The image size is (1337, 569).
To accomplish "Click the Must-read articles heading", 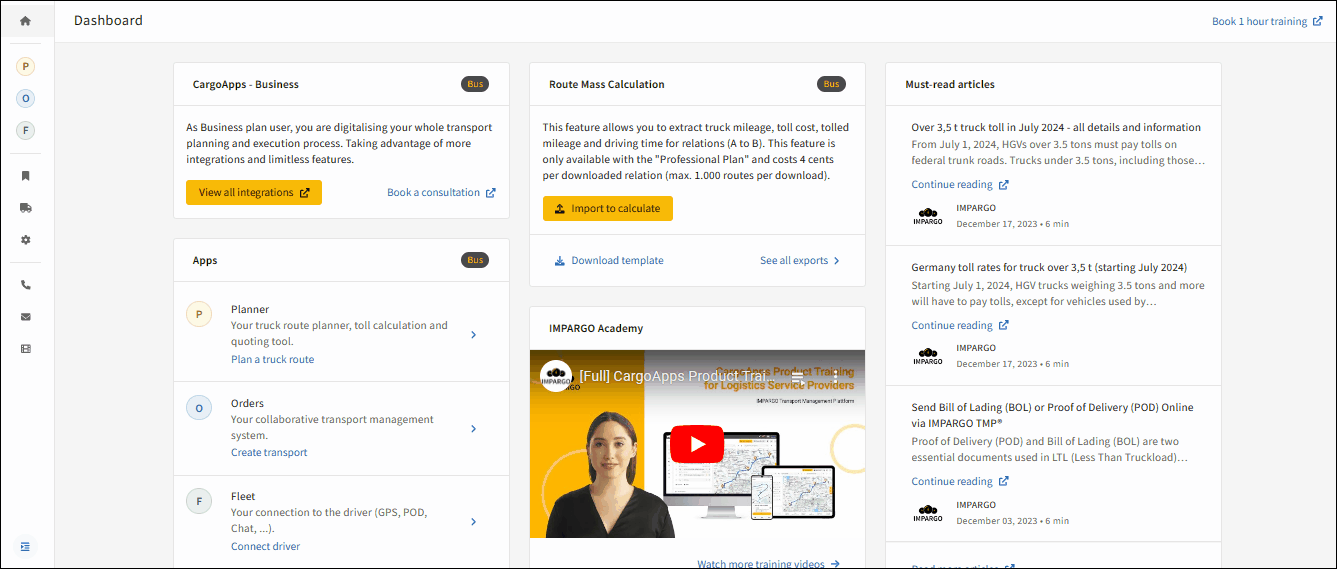I will coord(950,84).
